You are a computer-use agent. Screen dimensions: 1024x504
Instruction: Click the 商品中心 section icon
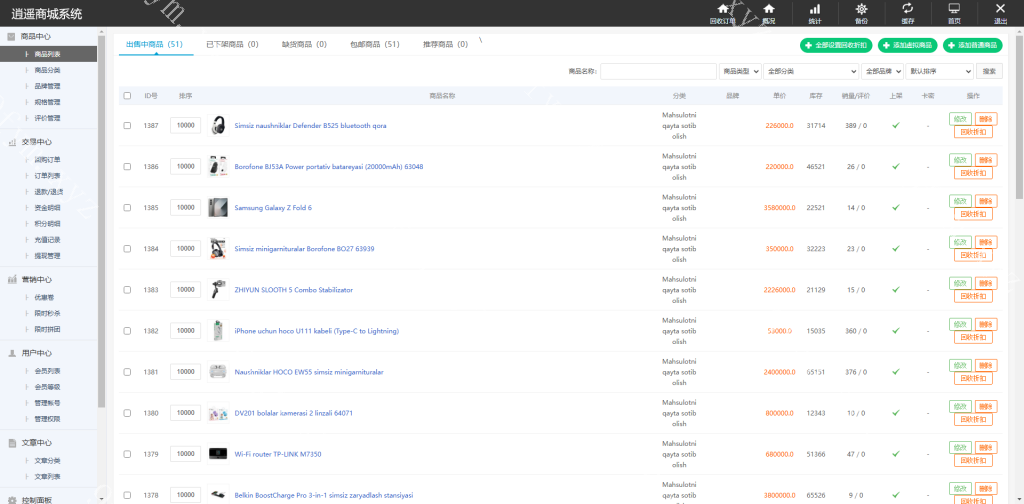click(11, 37)
